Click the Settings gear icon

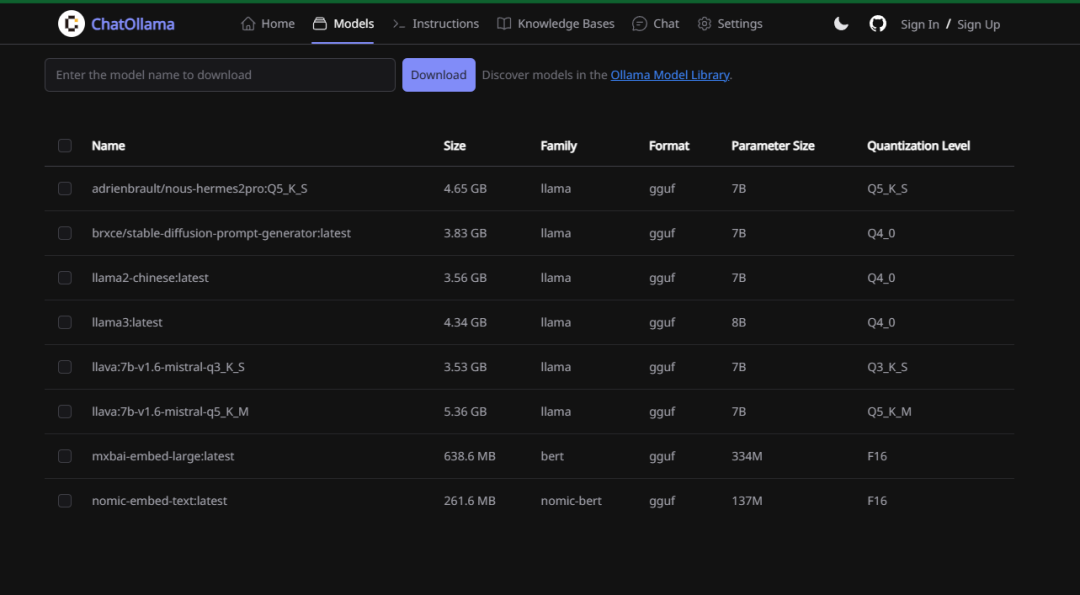[x=704, y=24]
